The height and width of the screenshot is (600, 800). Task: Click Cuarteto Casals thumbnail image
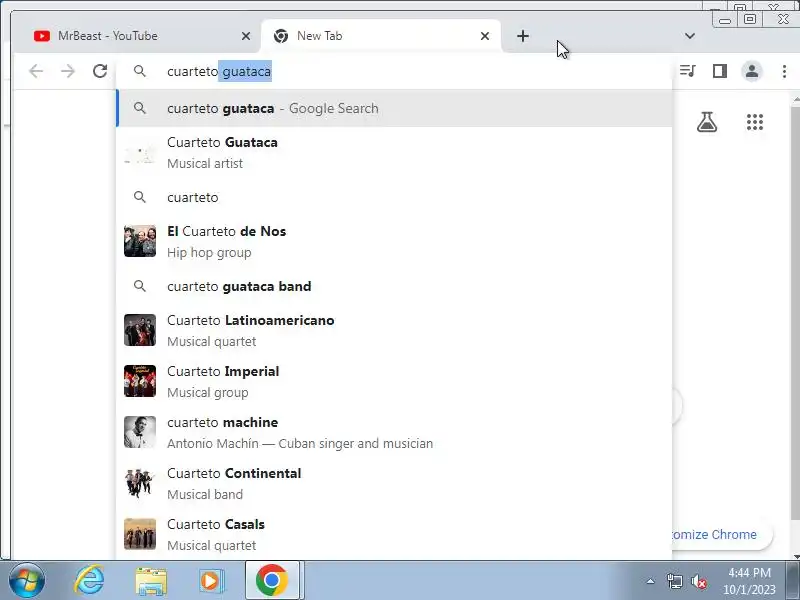[x=140, y=534]
